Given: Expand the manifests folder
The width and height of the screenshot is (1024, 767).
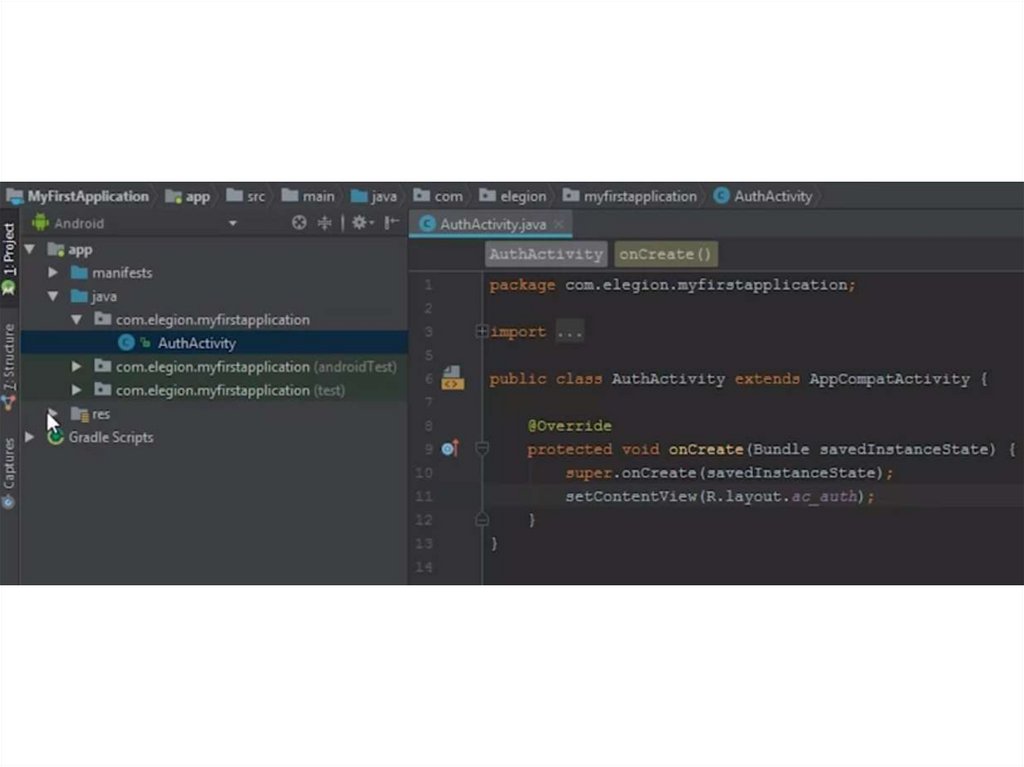Looking at the screenshot, I should click(54, 273).
